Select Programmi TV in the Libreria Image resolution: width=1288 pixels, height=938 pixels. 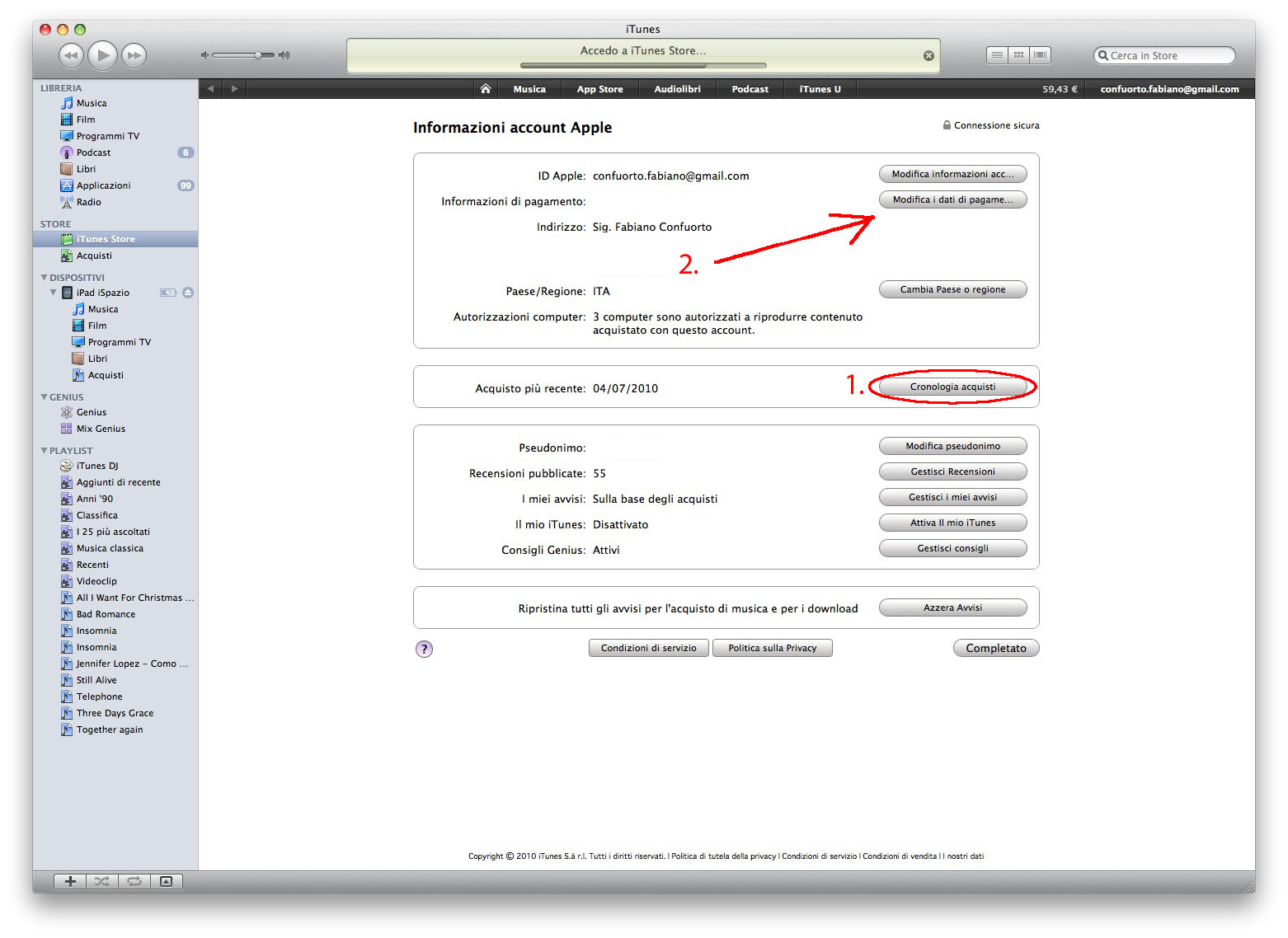click(x=115, y=136)
